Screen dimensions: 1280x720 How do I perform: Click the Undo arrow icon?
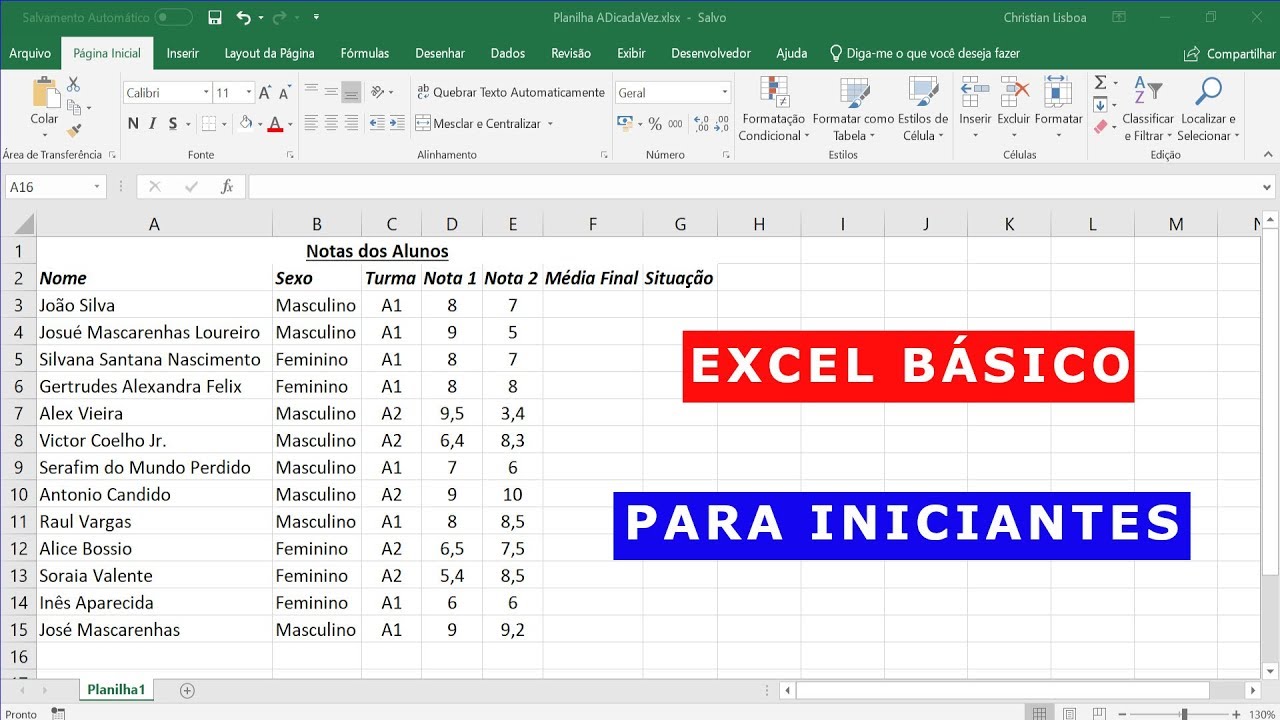[x=243, y=18]
